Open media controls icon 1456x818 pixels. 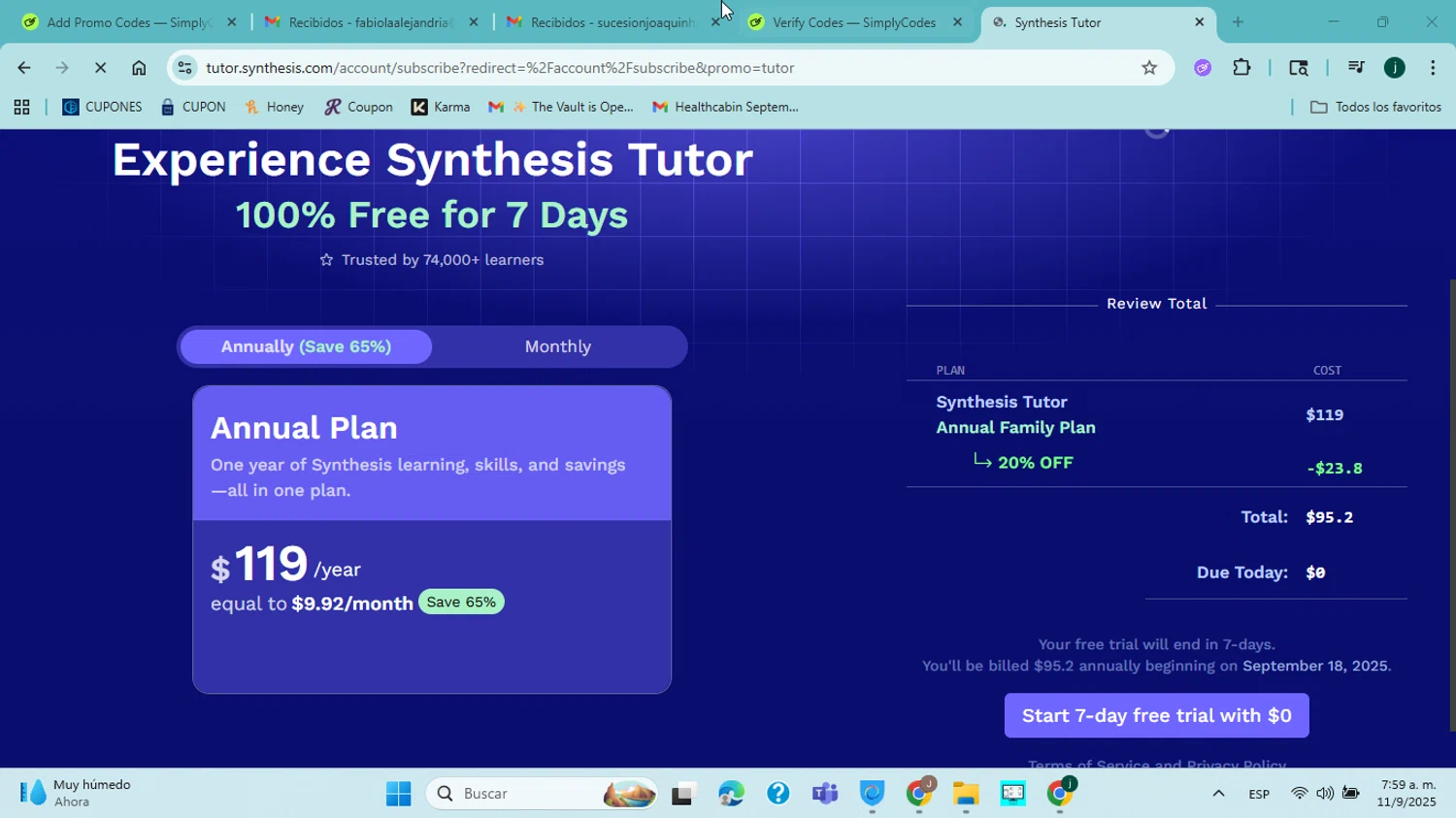pos(1356,68)
